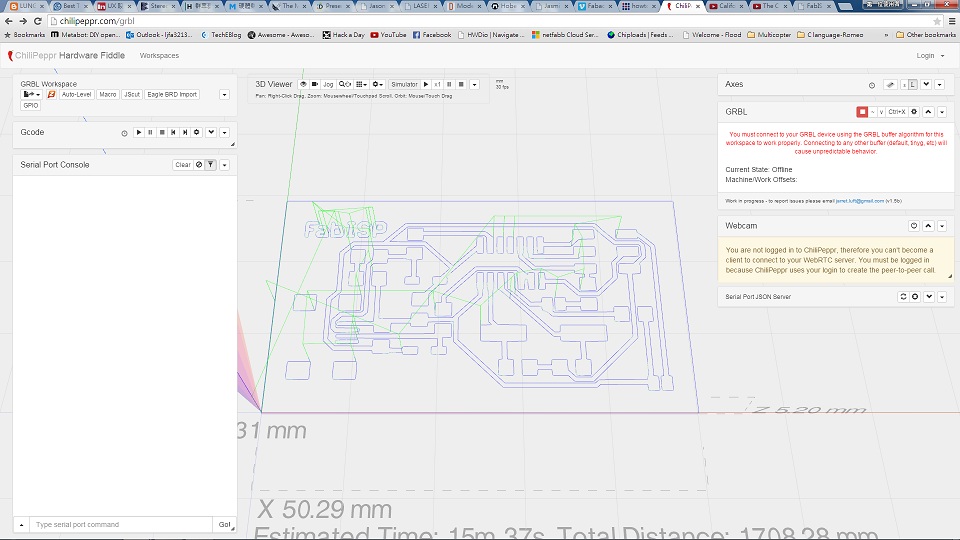Click the 3D Viewer camera icon

point(315,84)
